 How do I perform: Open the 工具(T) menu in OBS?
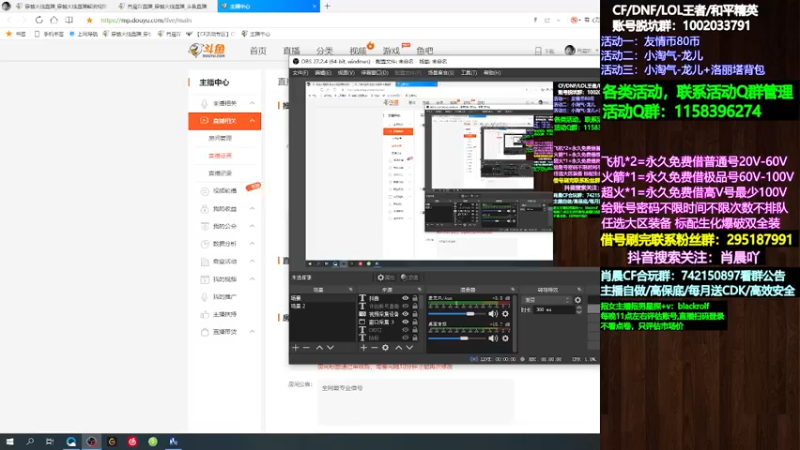(x=469, y=73)
